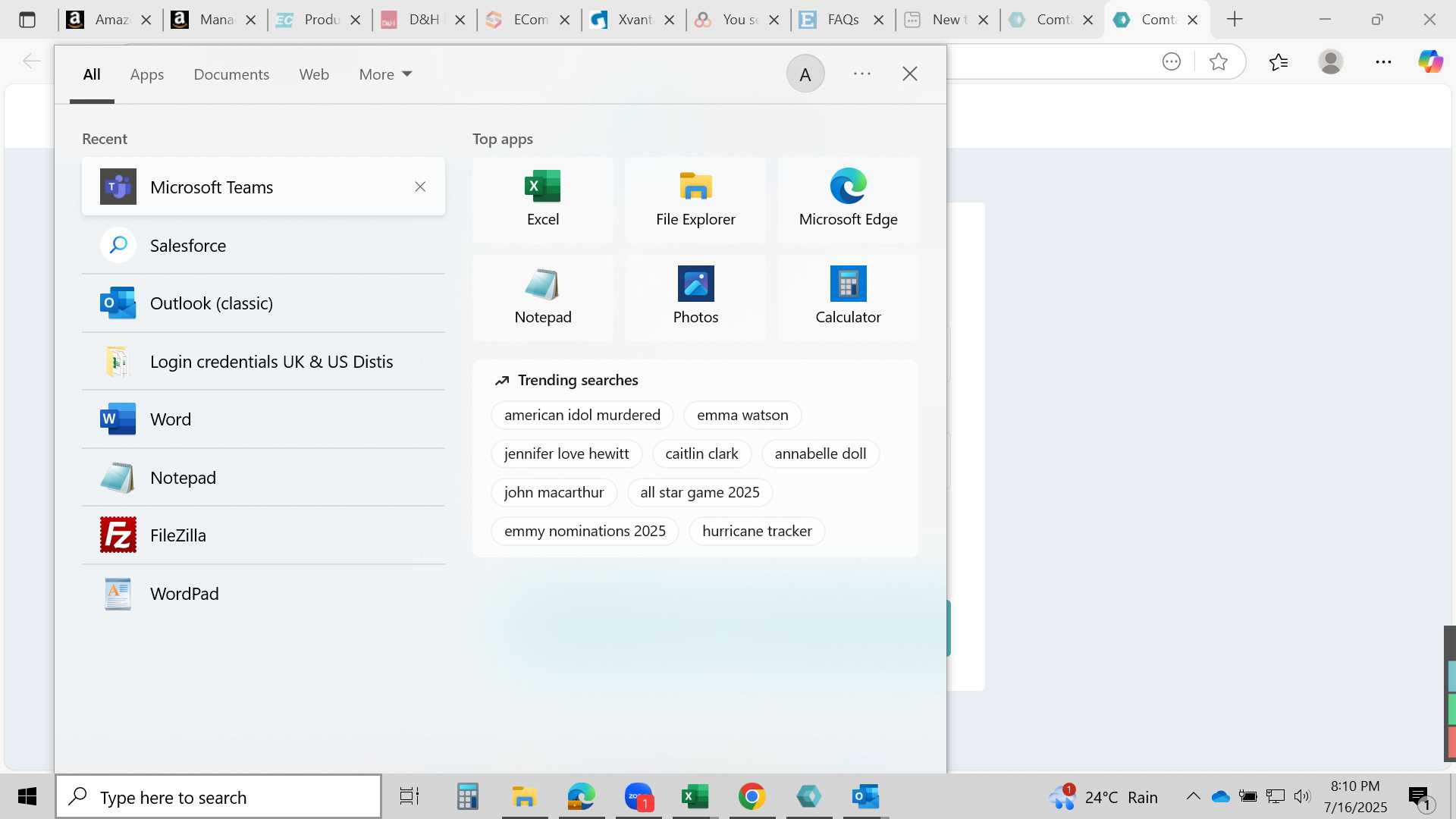Open Outlook from taskbar
The width and height of the screenshot is (1456, 819).
[865, 797]
